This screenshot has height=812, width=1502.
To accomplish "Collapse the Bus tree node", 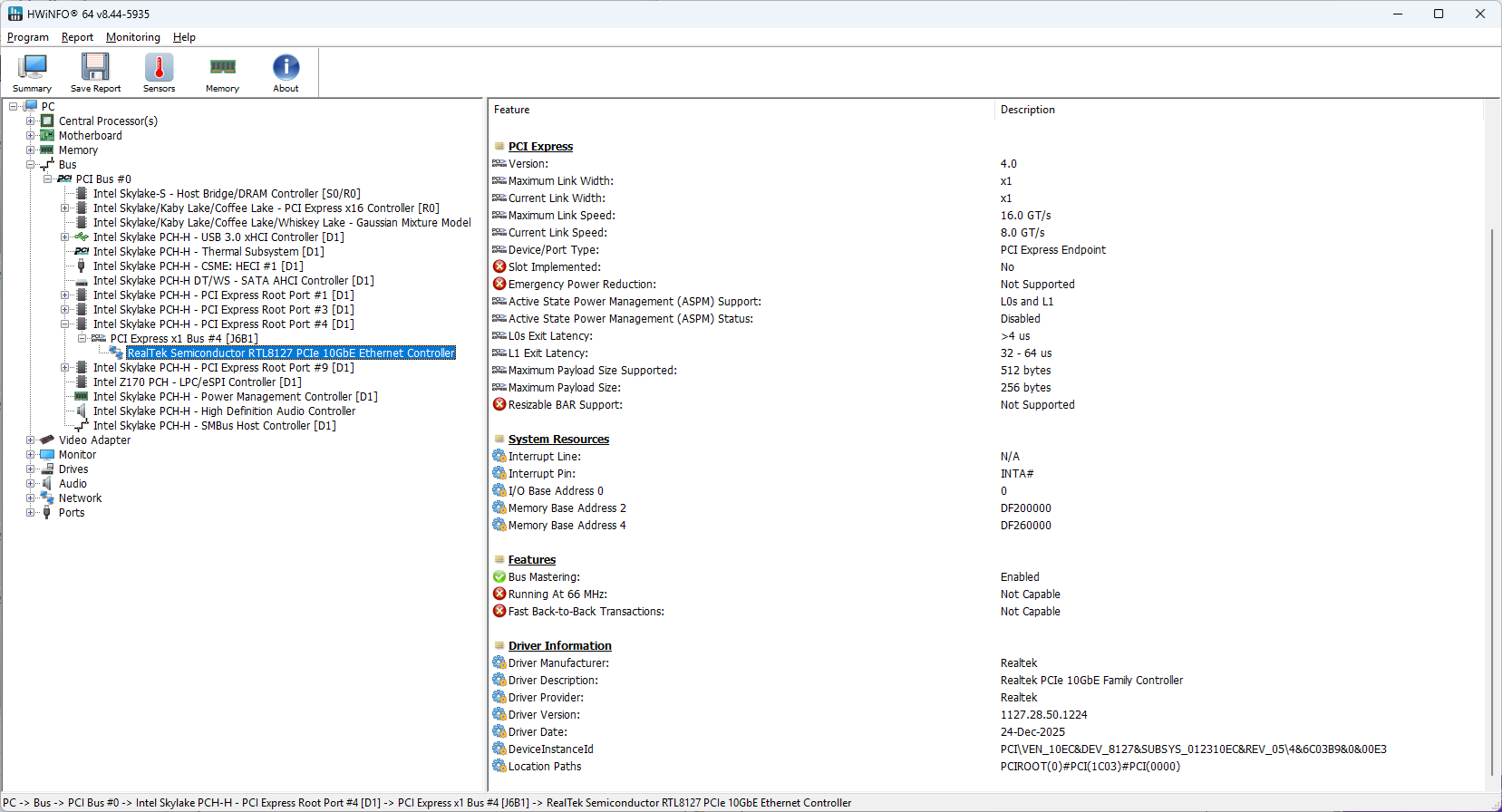I will 31,165.
